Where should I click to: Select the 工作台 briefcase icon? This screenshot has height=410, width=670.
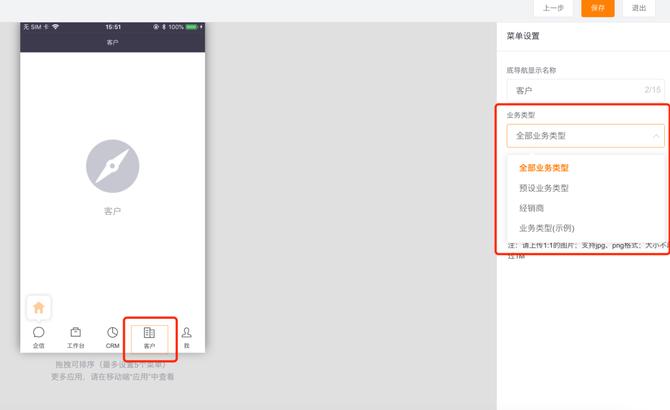click(75, 333)
